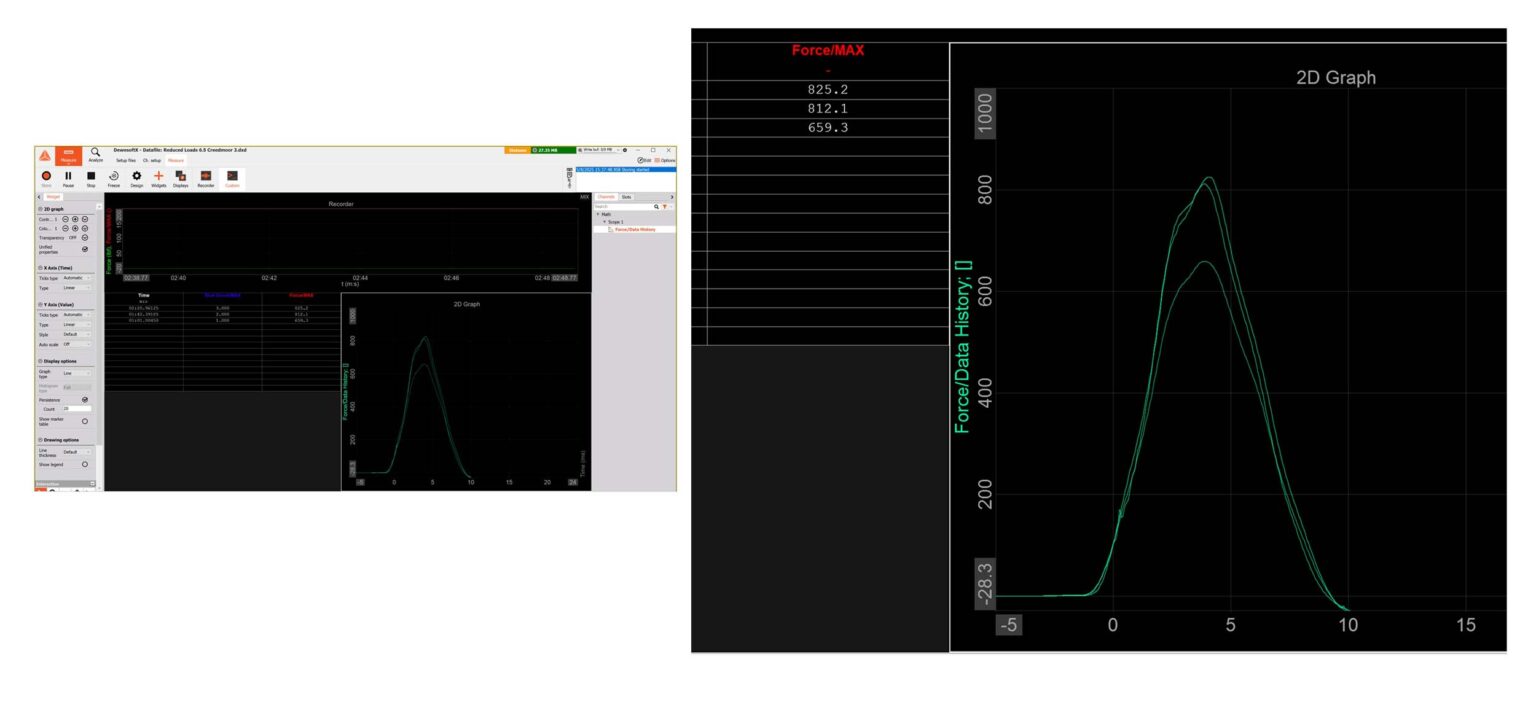Viewport: 1536px width, 705px height.
Task: Pause the measurement
Action: tap(68, 176)
